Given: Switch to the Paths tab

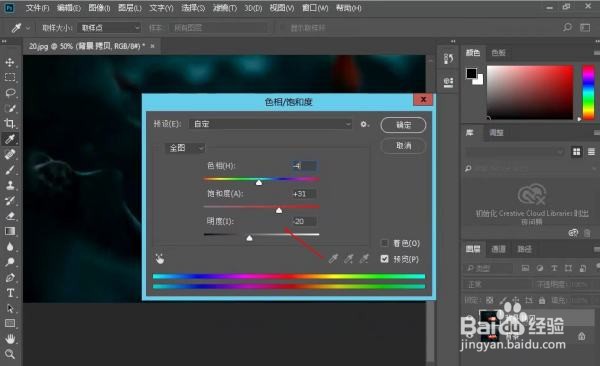Looking at the screenshot, I should pos(525,249).
